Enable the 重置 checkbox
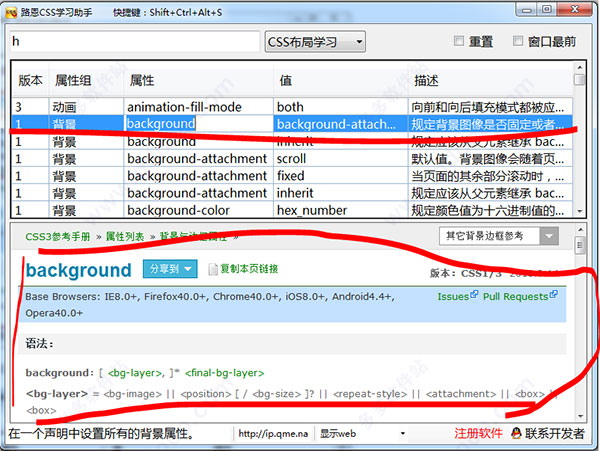 [x=458, y=41]
